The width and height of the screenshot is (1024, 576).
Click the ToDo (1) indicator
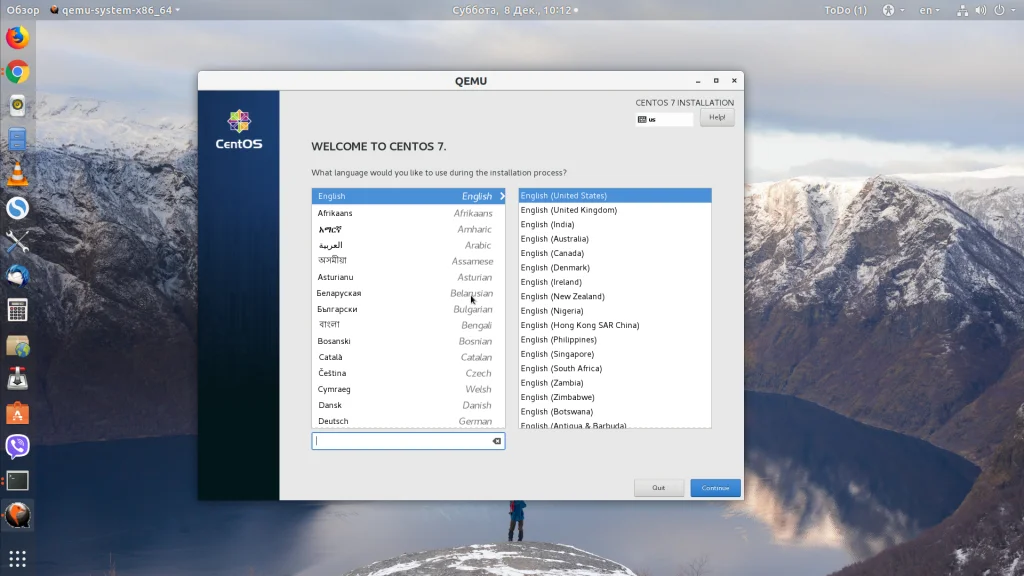tap(846, 10)
